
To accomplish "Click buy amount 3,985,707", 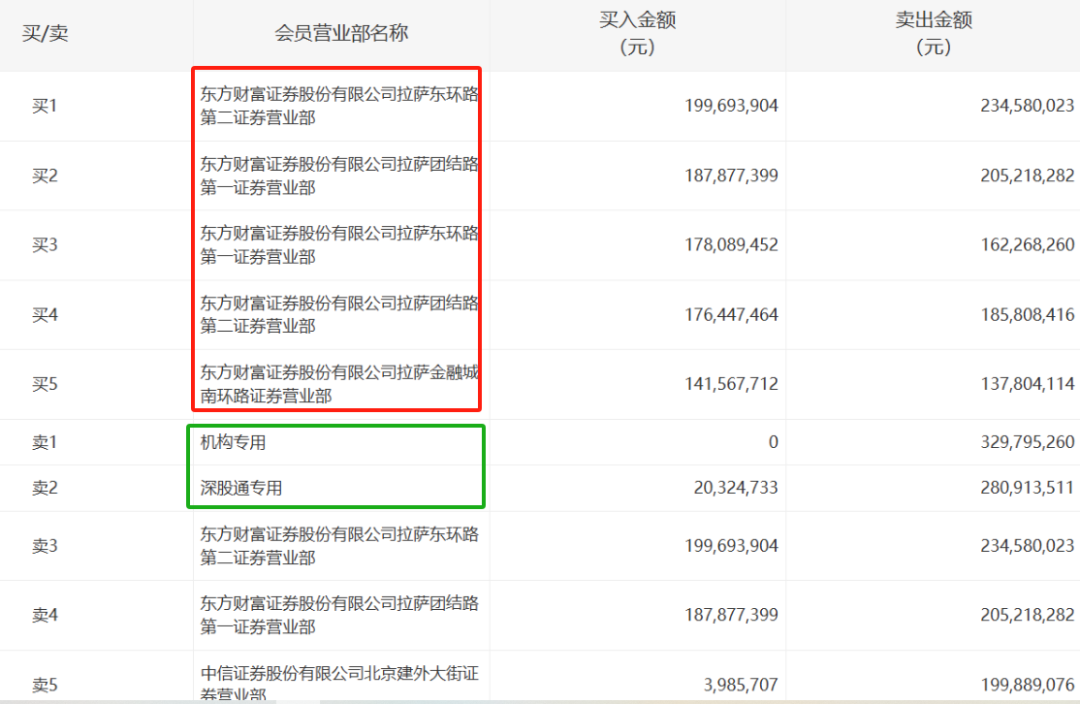I will click(740, 685).
